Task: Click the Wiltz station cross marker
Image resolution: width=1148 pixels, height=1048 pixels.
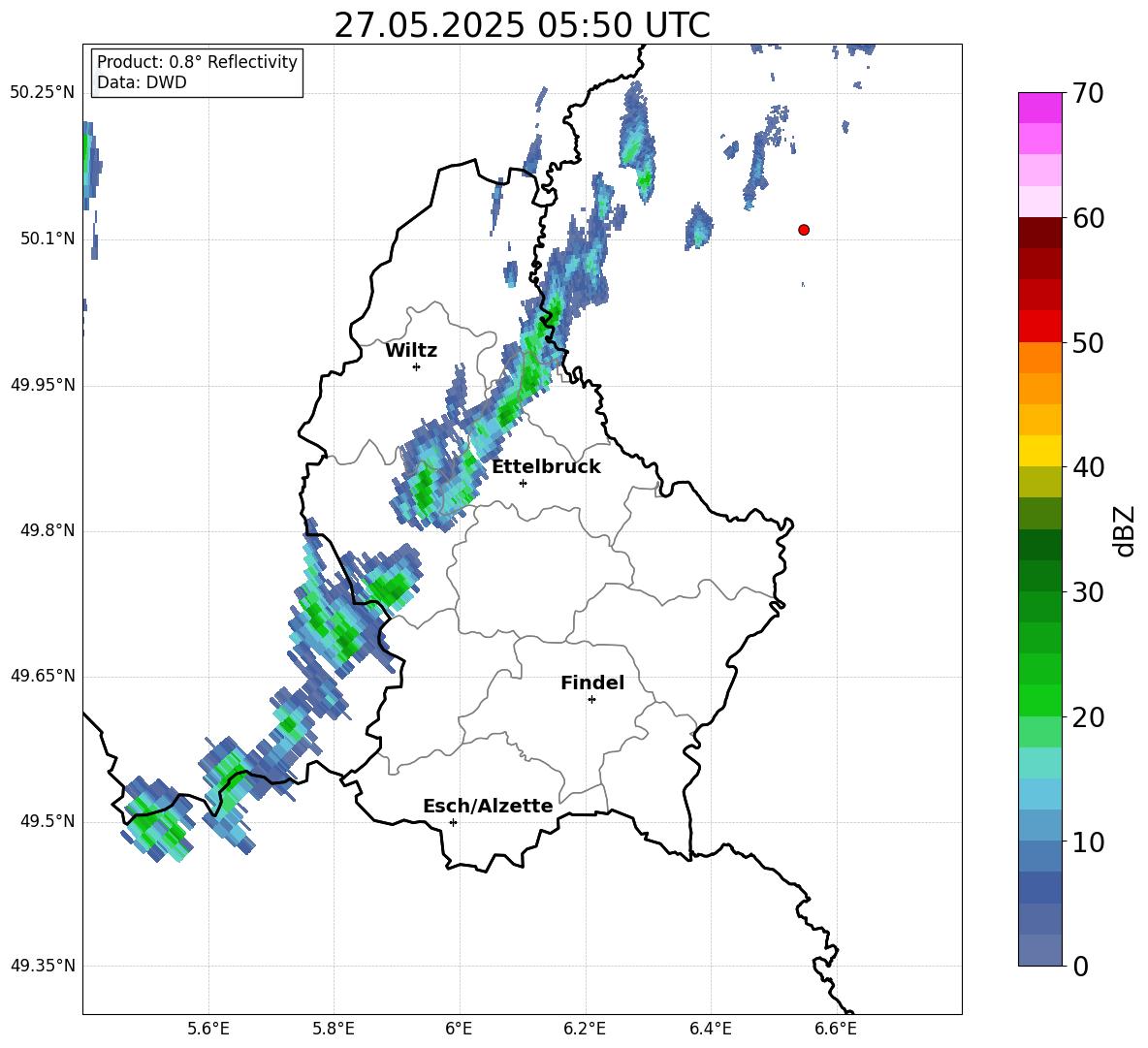Action: pos(416,366)
